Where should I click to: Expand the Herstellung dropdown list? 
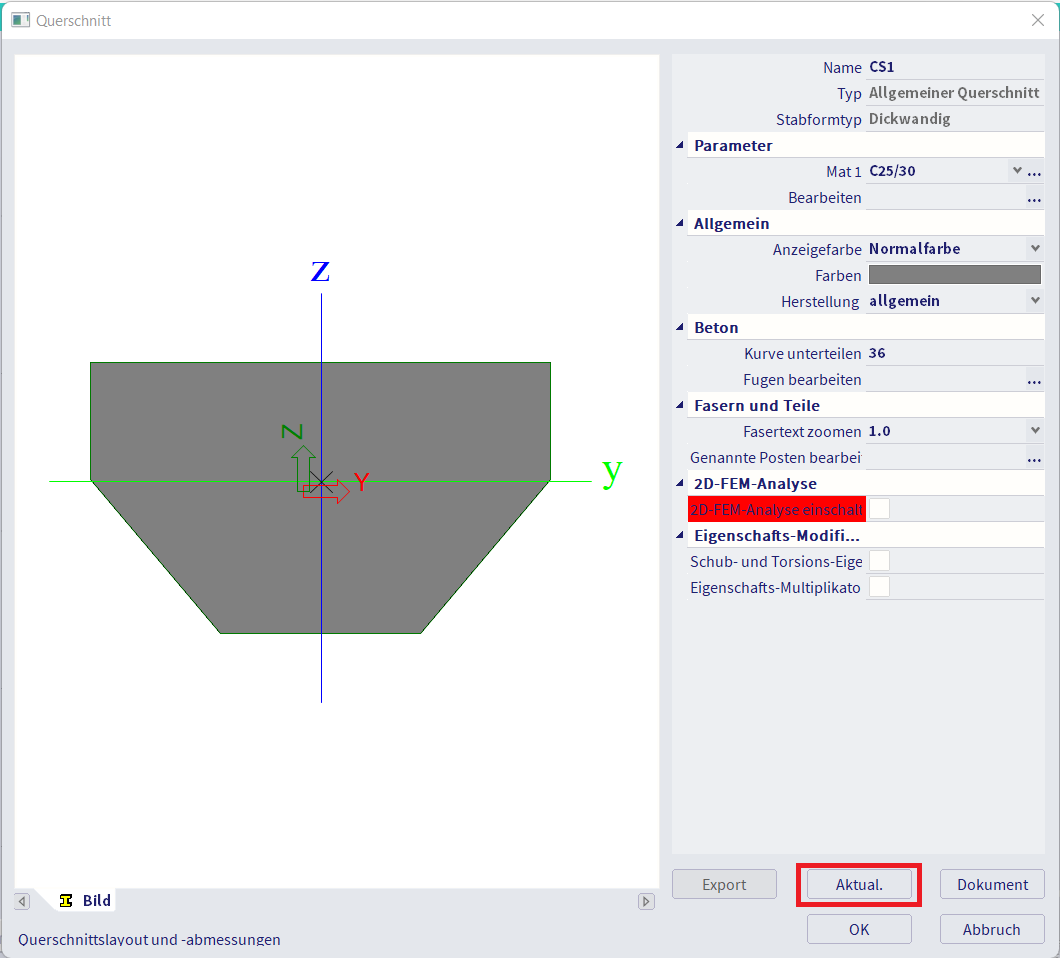(x=1034, y=301)
